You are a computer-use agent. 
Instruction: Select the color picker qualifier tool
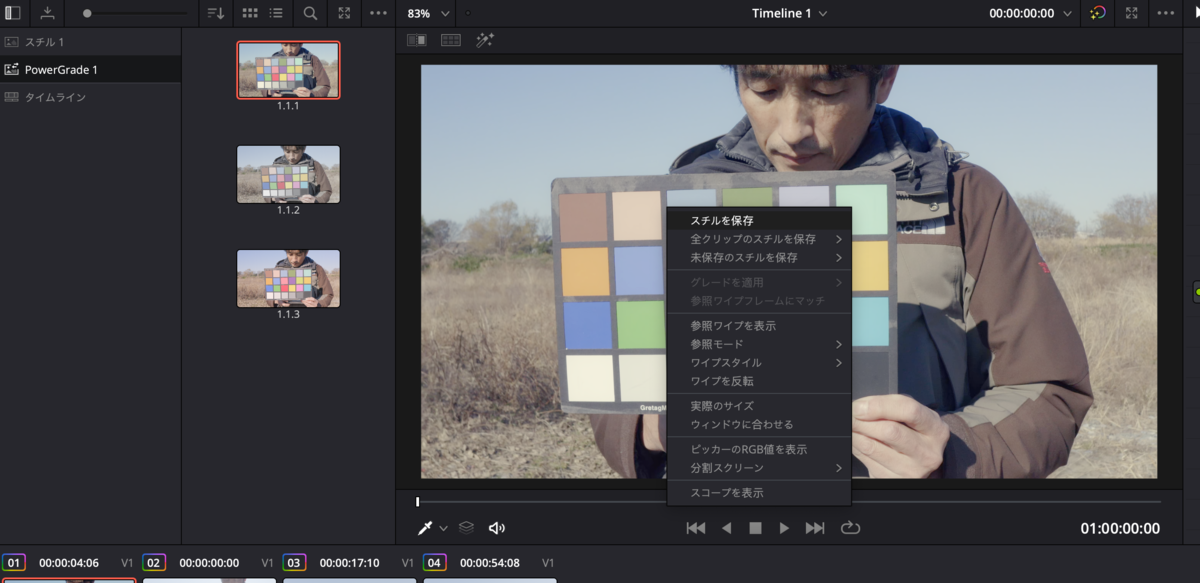pyautogui.click(x=423, y=527)
